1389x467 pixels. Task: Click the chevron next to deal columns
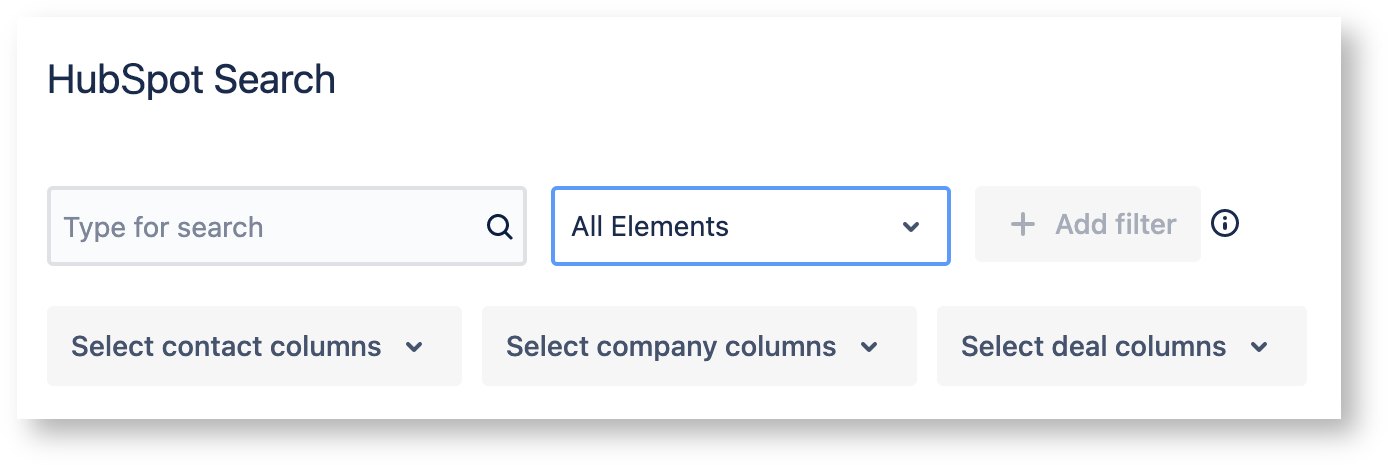point(1259,347)
